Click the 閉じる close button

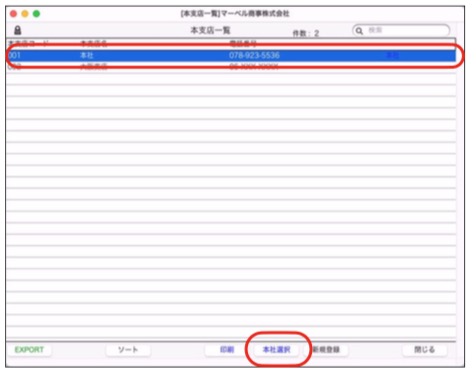(425, 350)
